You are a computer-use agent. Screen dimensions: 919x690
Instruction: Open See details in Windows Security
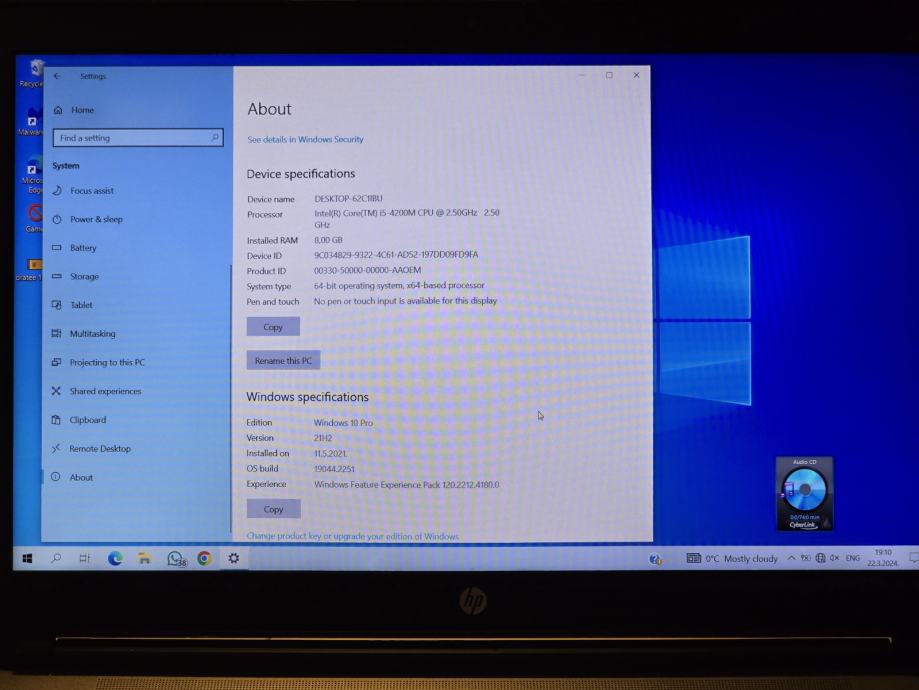point(305,140)
